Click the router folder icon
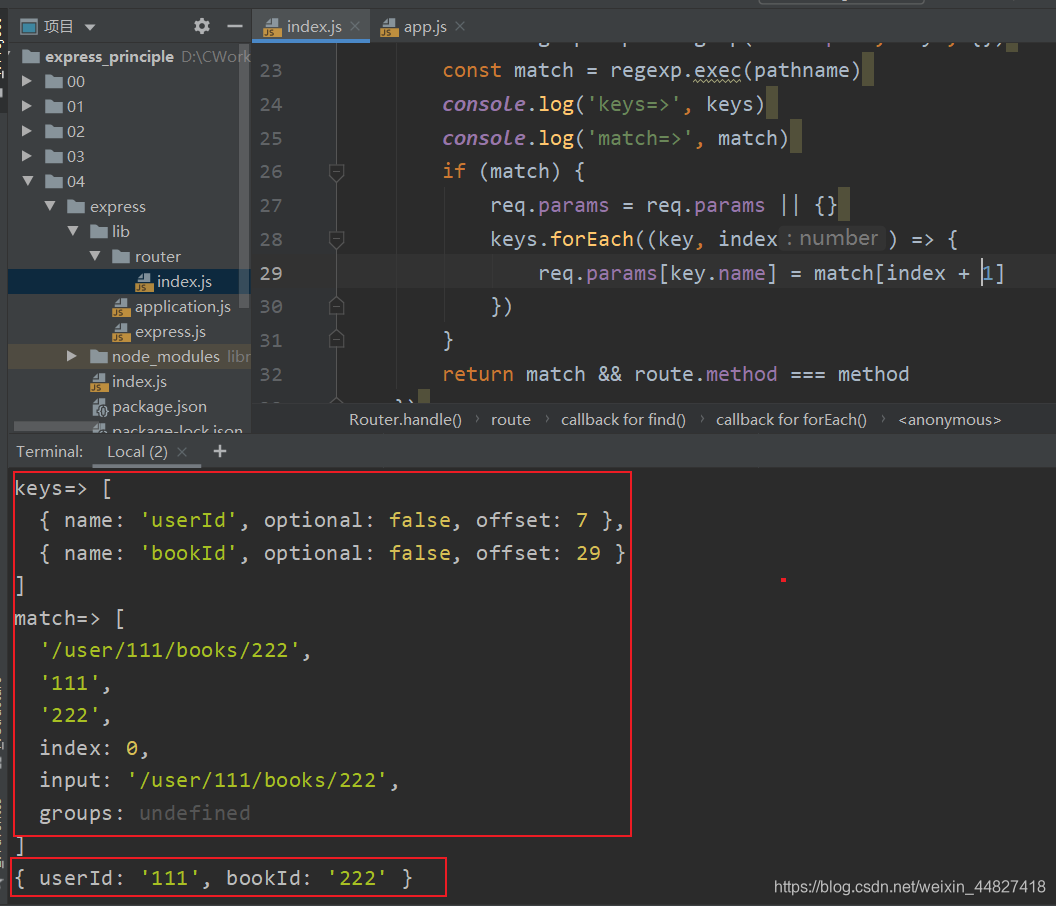1056x906 pixels. click(x=121, y=256)
